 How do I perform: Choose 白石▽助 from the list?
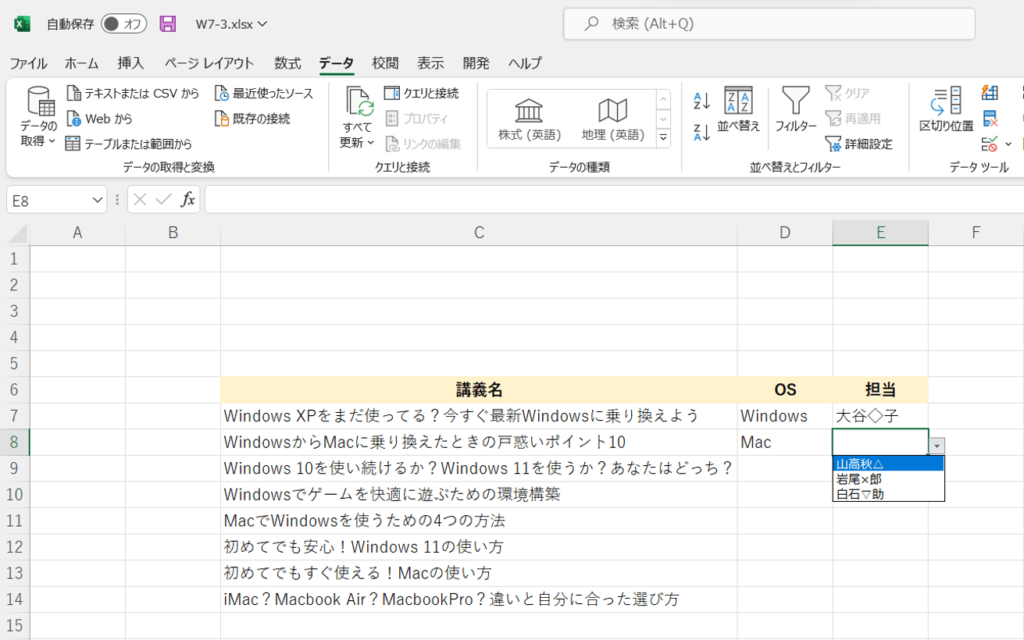click(x=888, y=494)
